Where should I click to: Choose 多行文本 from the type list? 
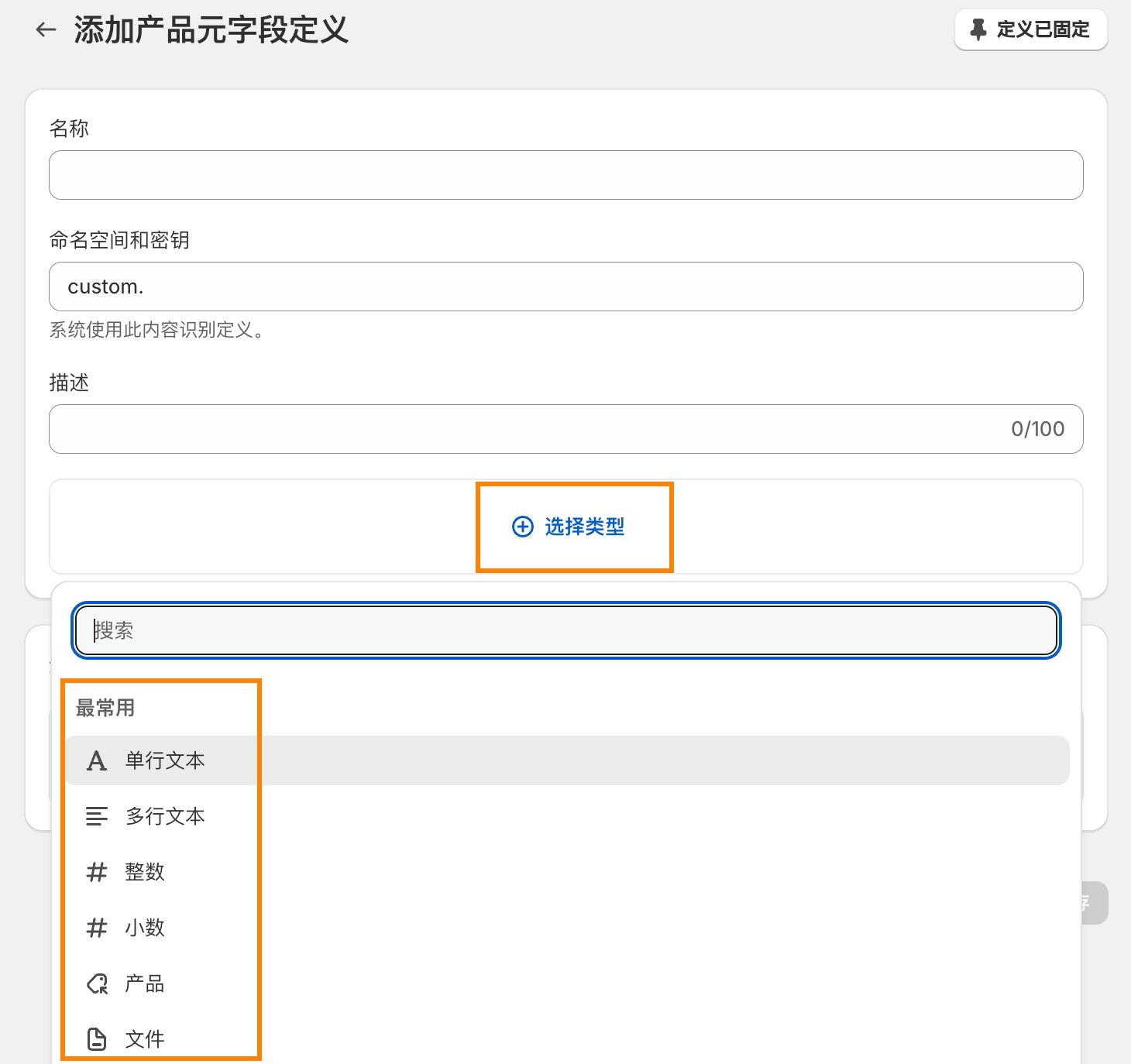(166, 816)
